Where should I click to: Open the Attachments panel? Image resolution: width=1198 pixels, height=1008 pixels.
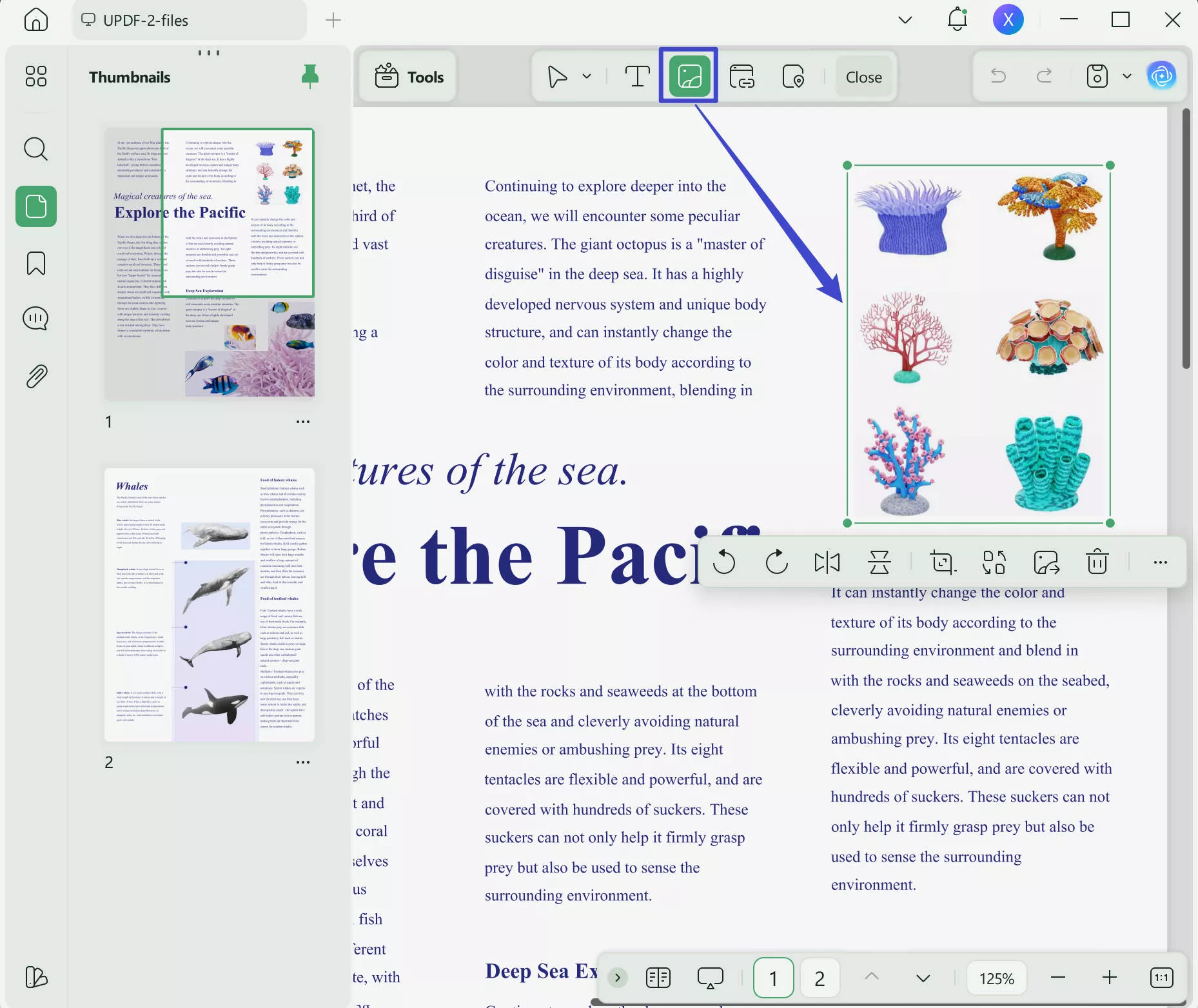click(x=36, y=376)
